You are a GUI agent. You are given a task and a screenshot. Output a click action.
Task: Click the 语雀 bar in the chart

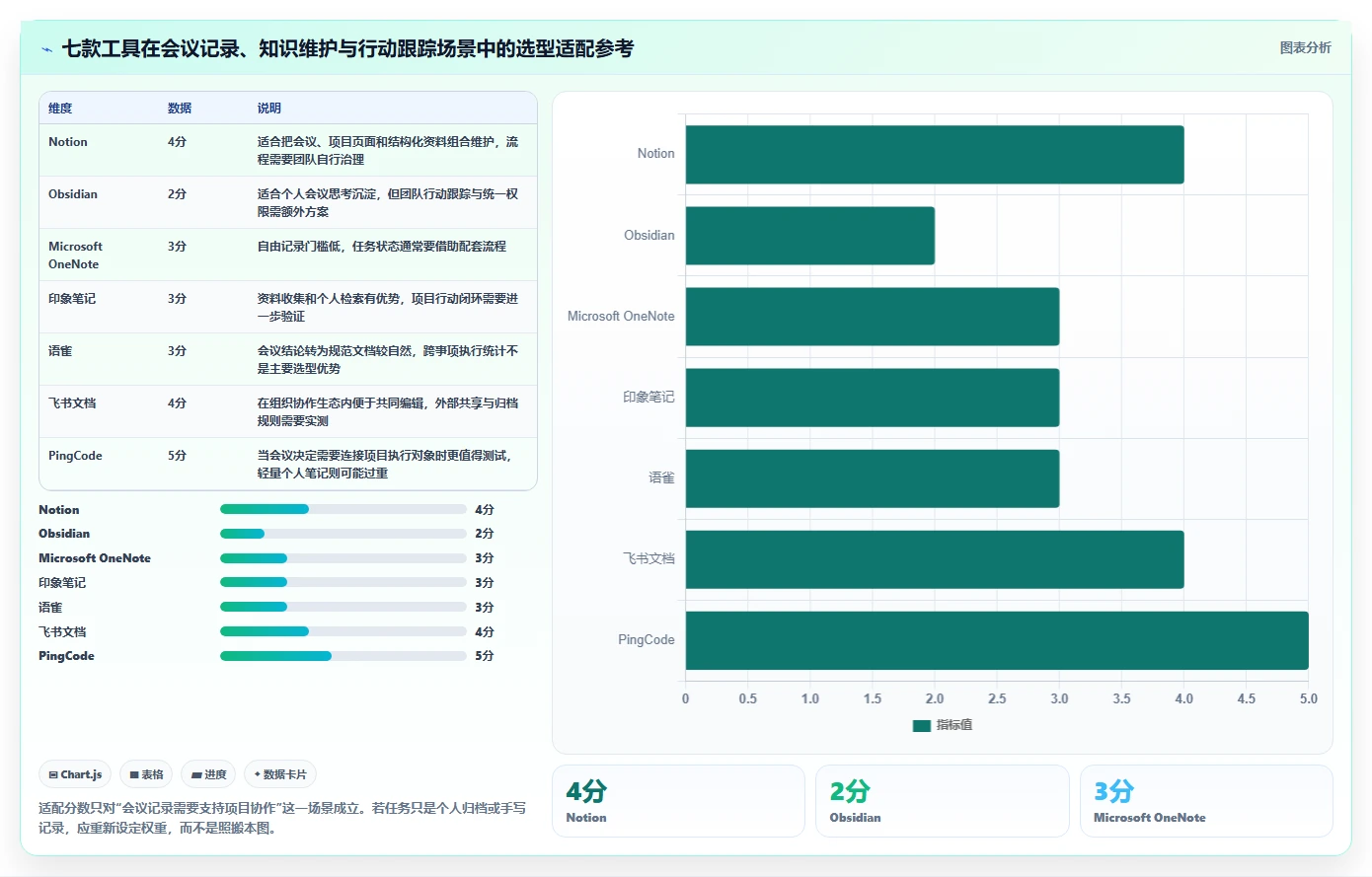tap(873, 478)
